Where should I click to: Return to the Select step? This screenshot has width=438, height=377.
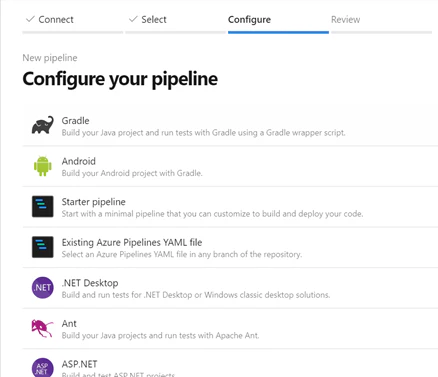click(x=148, y=20)
